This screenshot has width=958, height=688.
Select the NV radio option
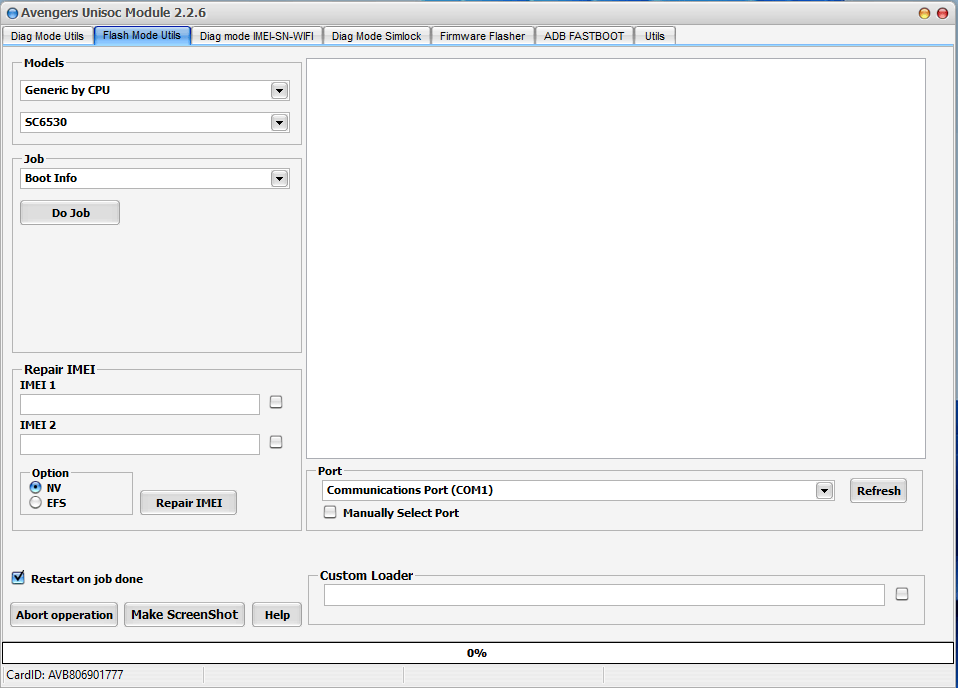coord(35,487)
